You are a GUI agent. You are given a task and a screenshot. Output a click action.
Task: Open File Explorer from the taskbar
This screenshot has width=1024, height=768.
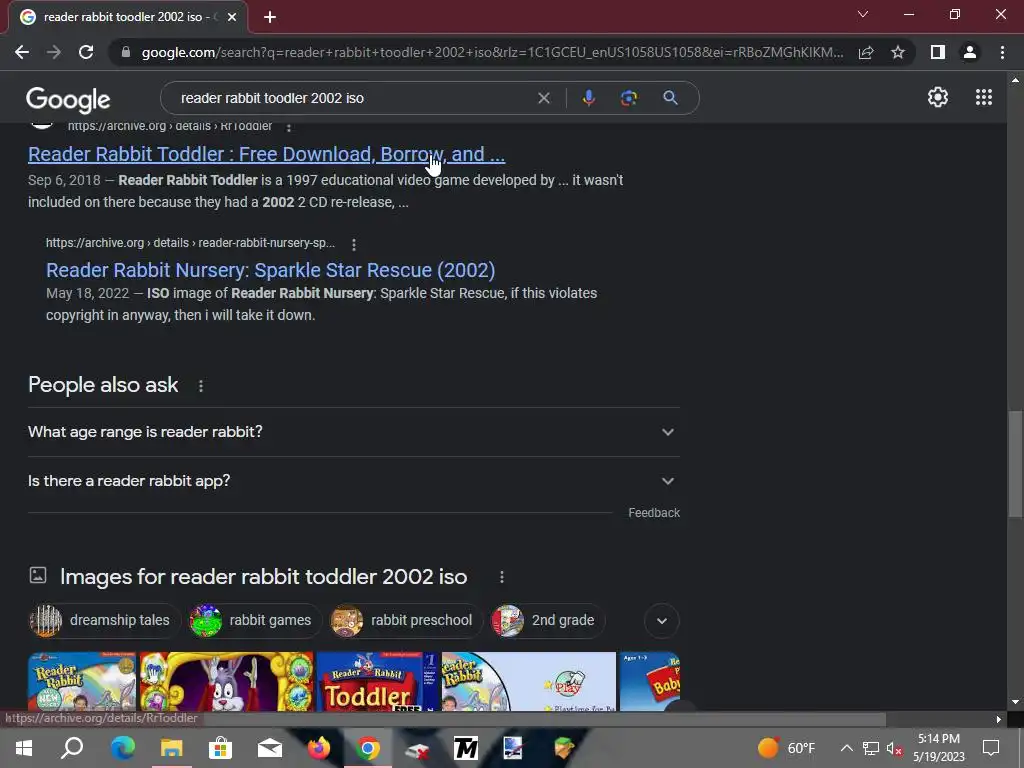(171, 748)
